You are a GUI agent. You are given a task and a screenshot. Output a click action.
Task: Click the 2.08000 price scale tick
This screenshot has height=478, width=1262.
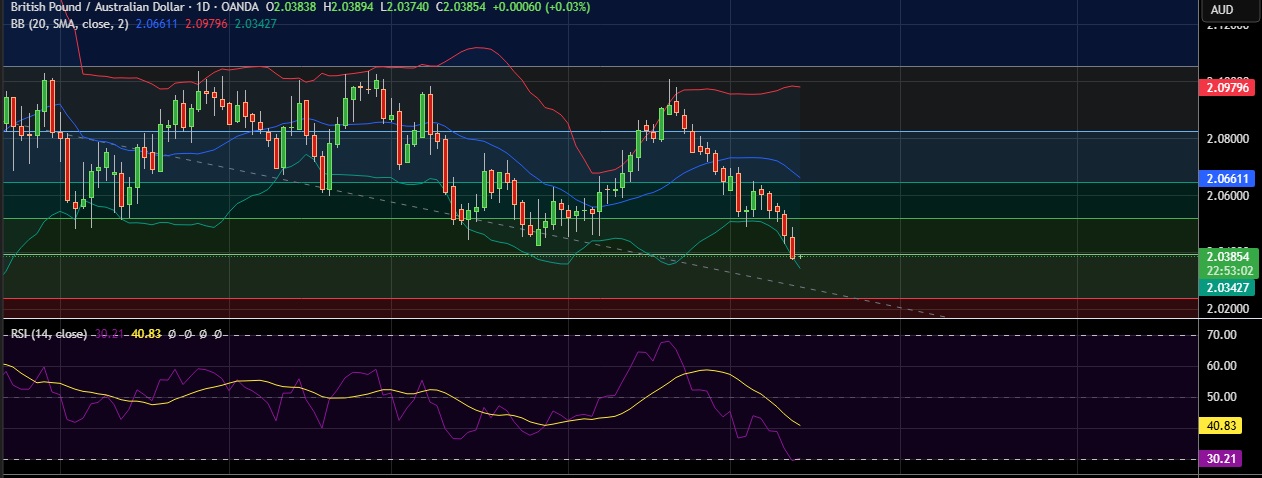[x=1228, y=138]
